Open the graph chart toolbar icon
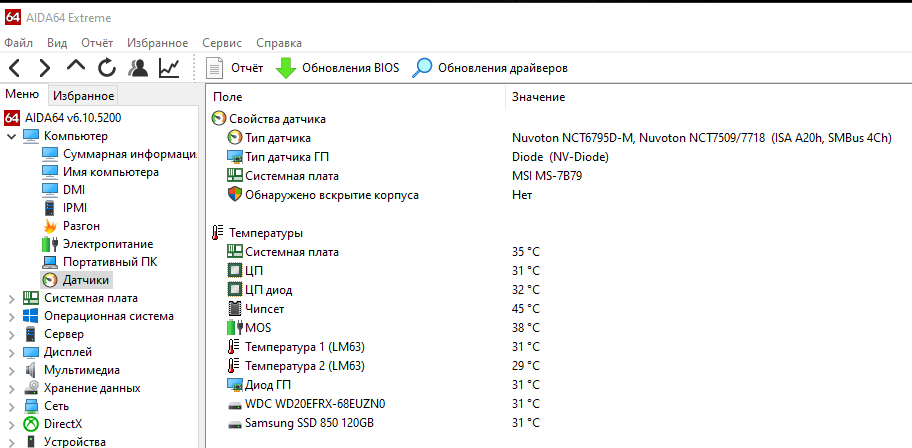 point(169,68)
